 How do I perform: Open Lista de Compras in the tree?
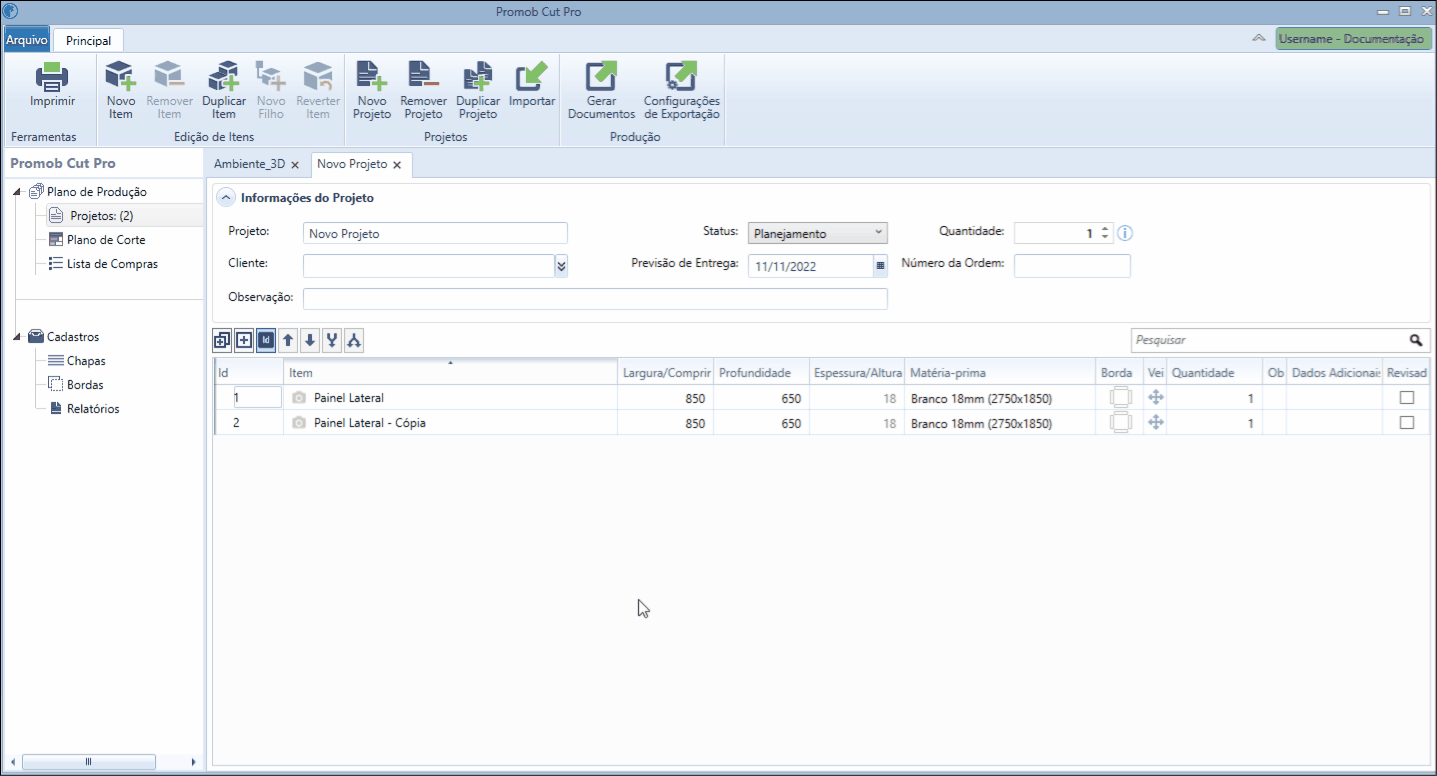112,264
